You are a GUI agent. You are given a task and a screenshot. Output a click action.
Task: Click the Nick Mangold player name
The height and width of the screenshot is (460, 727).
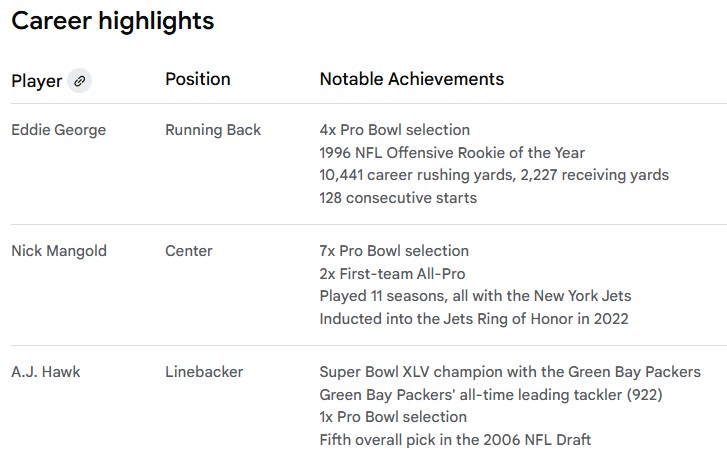(x=60, y=251)
